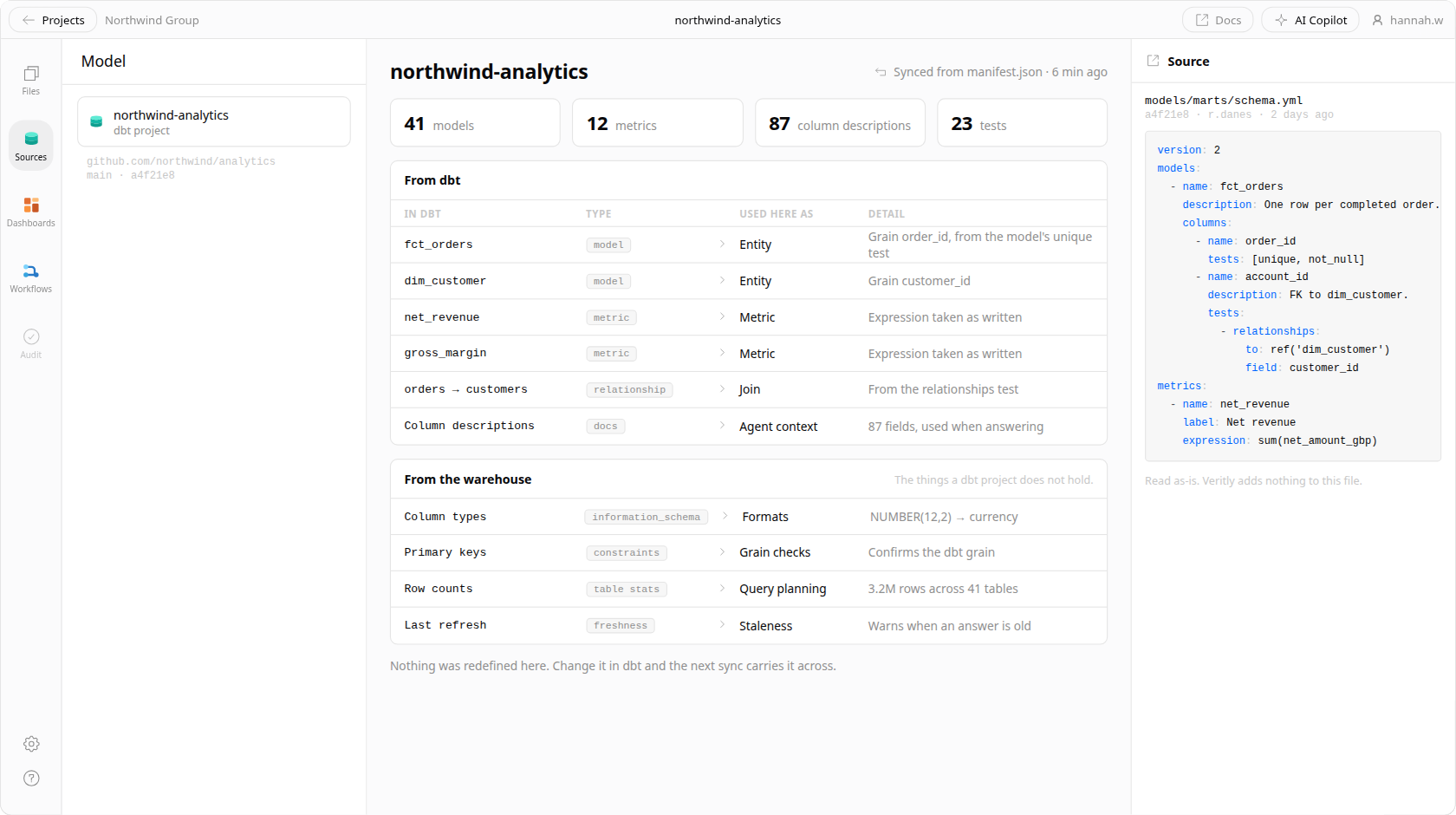This screenshot has width=1456, height=815.
Task: Expand the fct_orders row chevron
Action: click(722, 244)
